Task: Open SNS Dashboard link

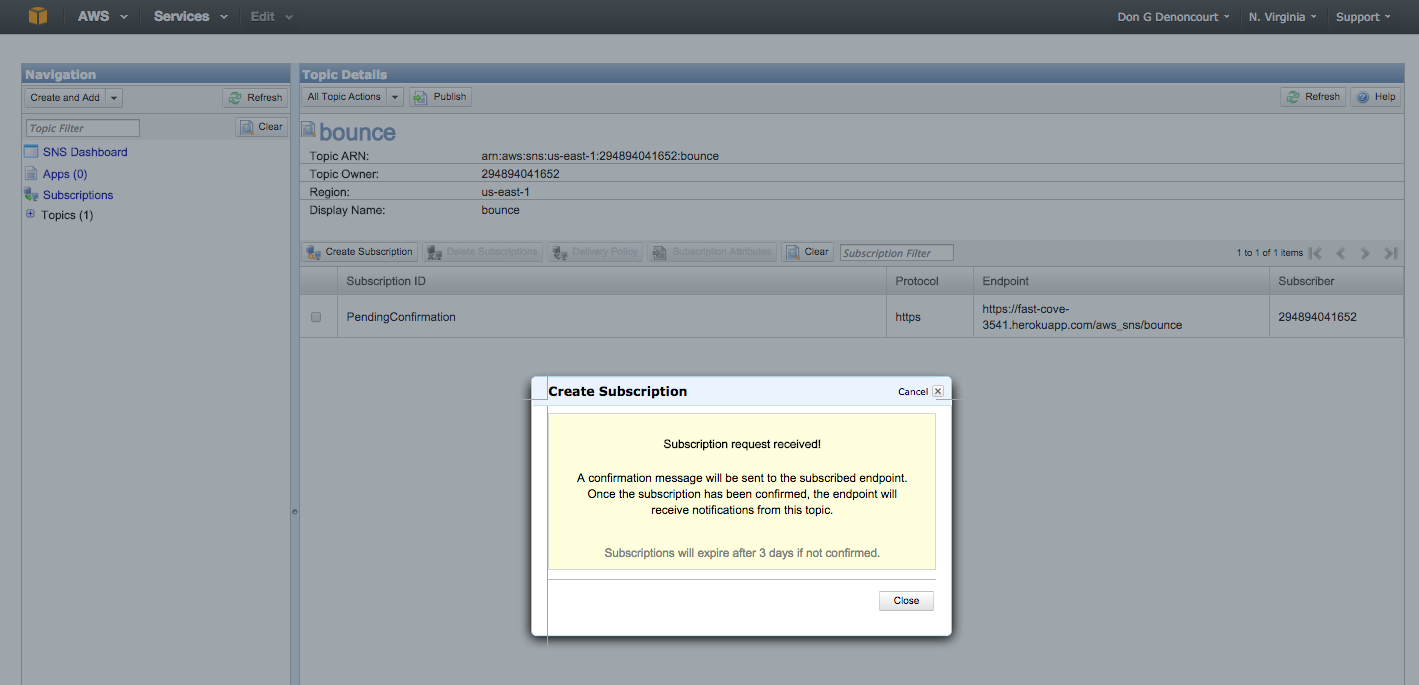Action: pos(85,152)
